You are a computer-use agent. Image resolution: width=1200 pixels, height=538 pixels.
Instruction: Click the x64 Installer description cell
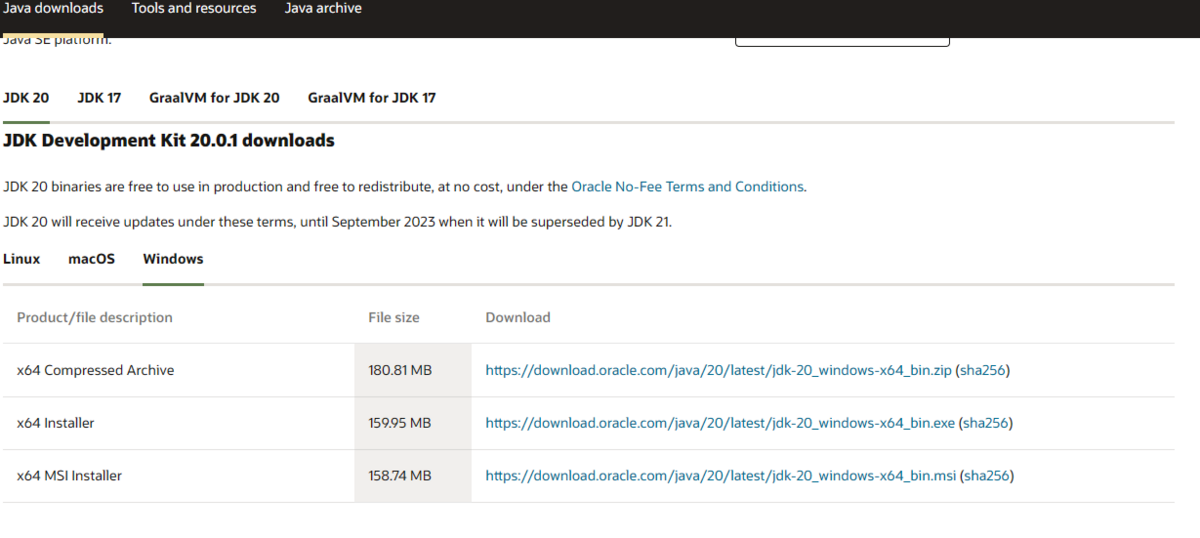(178, 423)
